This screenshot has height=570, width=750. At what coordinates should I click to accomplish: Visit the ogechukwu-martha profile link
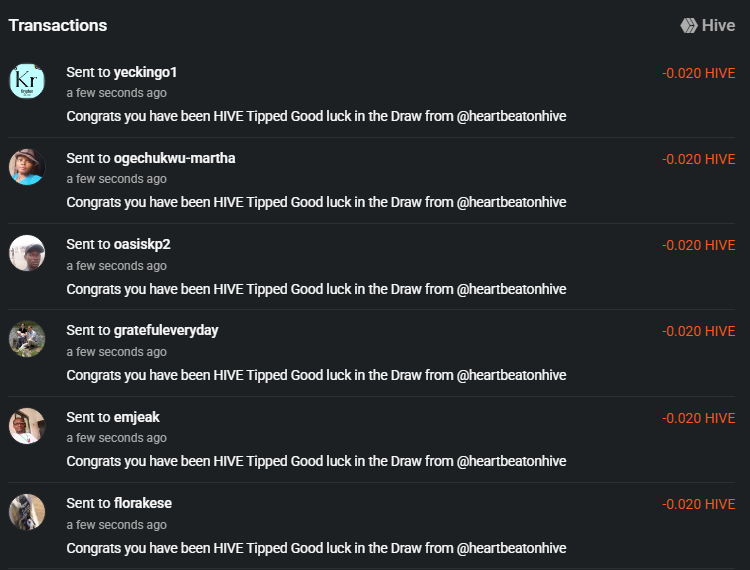click(x=174, y=158)
